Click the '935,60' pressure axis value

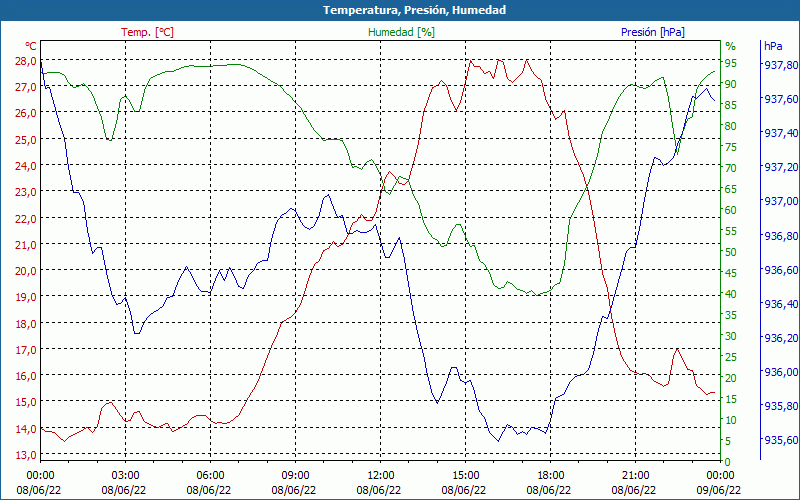click(781, 440)
